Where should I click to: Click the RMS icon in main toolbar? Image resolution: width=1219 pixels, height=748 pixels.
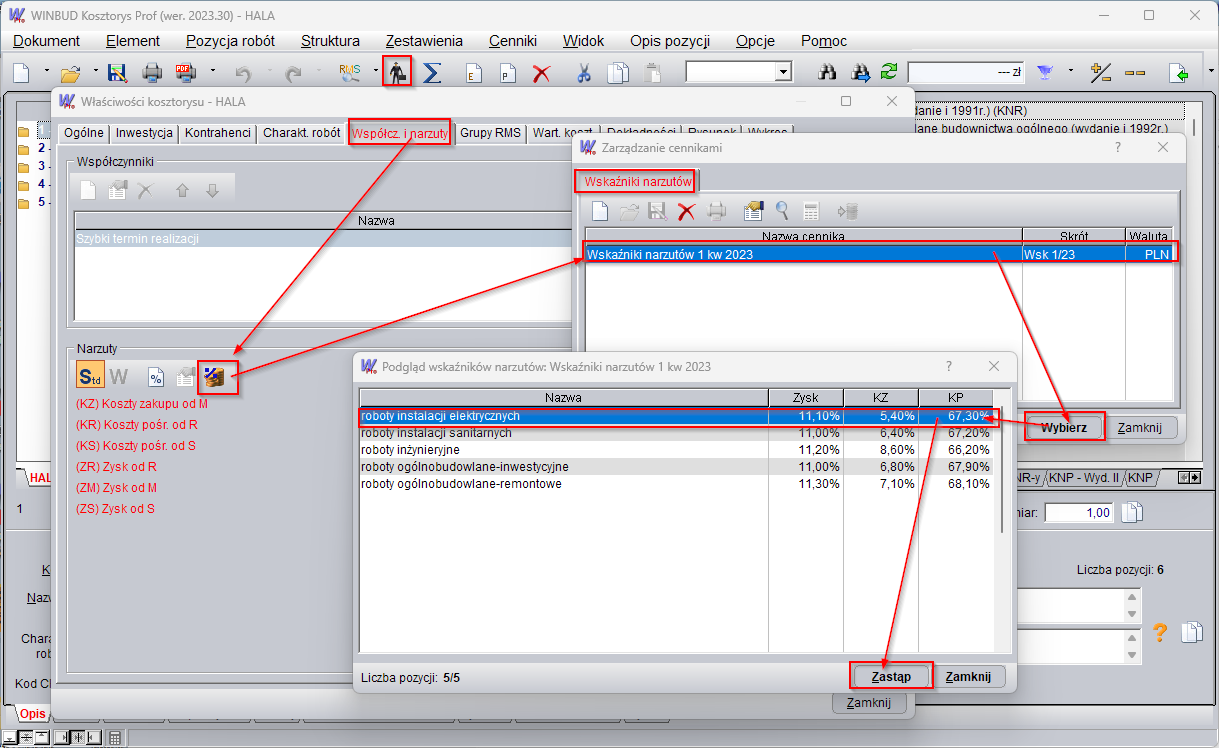pos(349,73)
